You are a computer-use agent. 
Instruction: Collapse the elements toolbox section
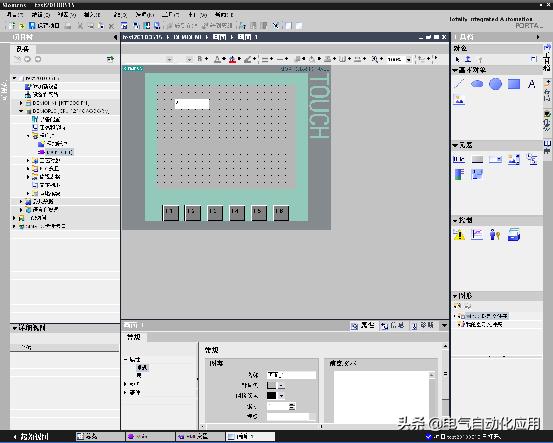(455, 145)
